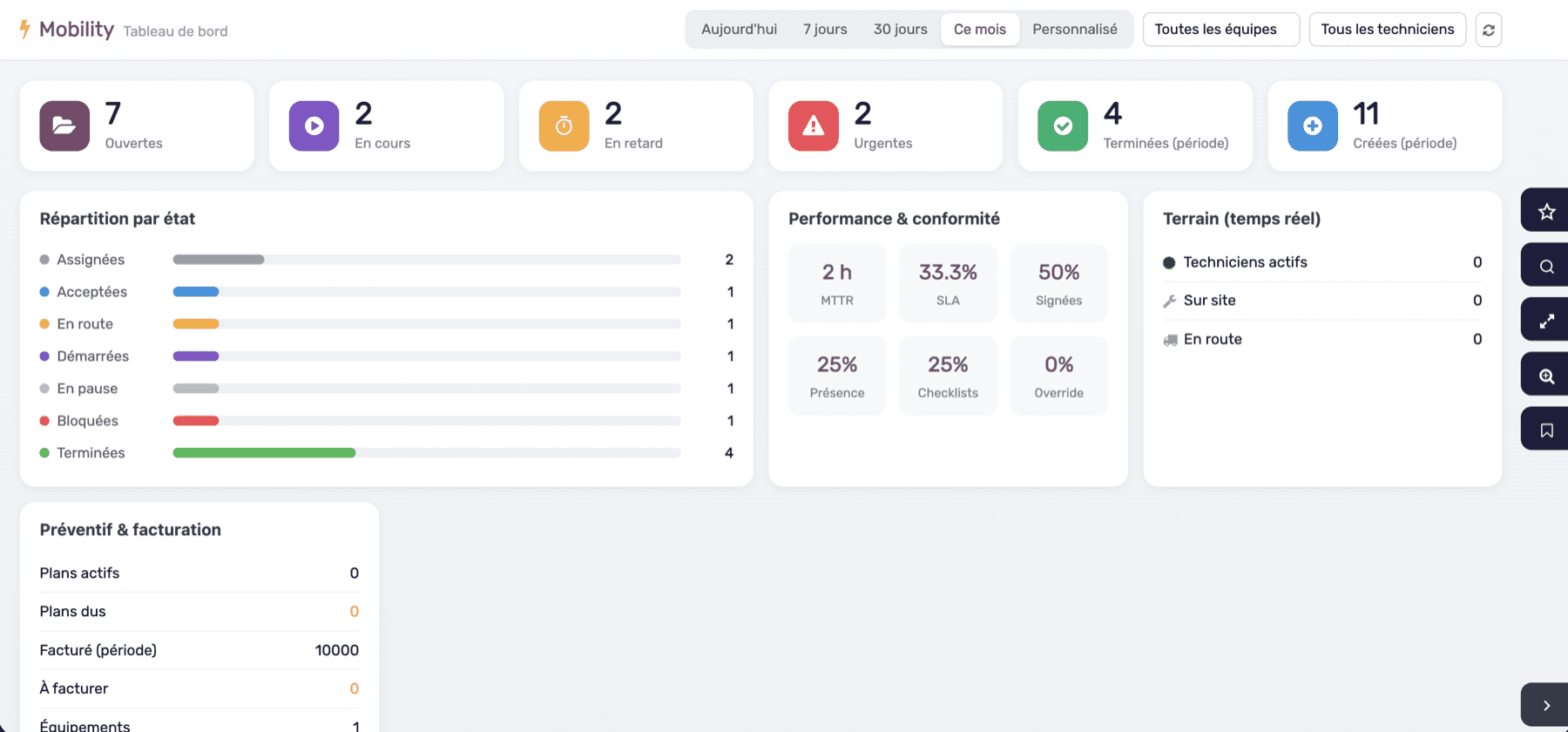Click the Performance & conformité heading
This screenshot has height=732, width=1568.
point(894,219)
